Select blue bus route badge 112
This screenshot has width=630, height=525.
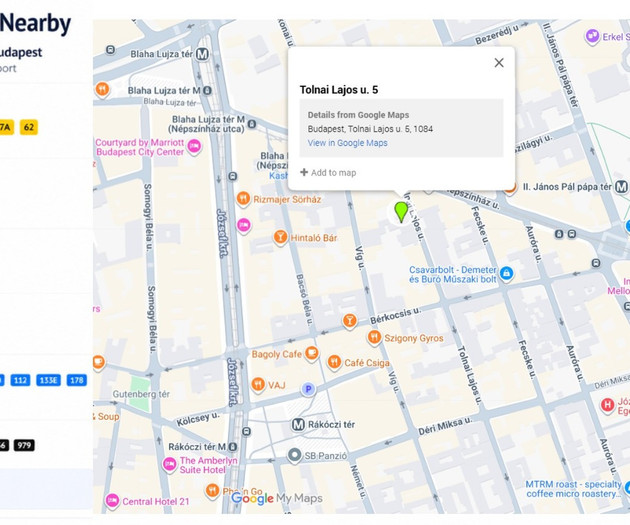pyautogui.click(x=20, y=380)
